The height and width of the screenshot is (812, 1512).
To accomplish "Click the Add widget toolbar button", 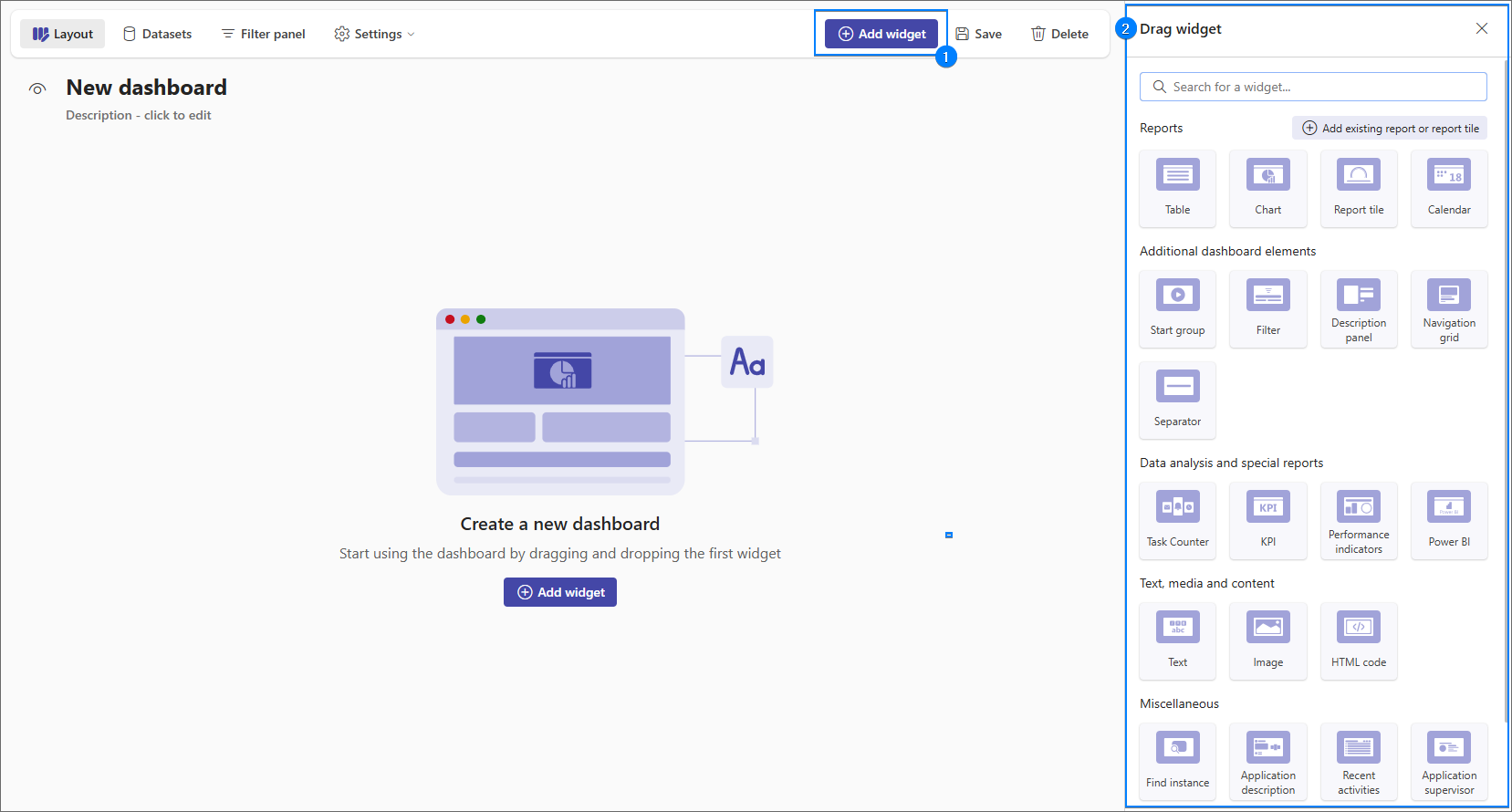I will coord(881,34).
